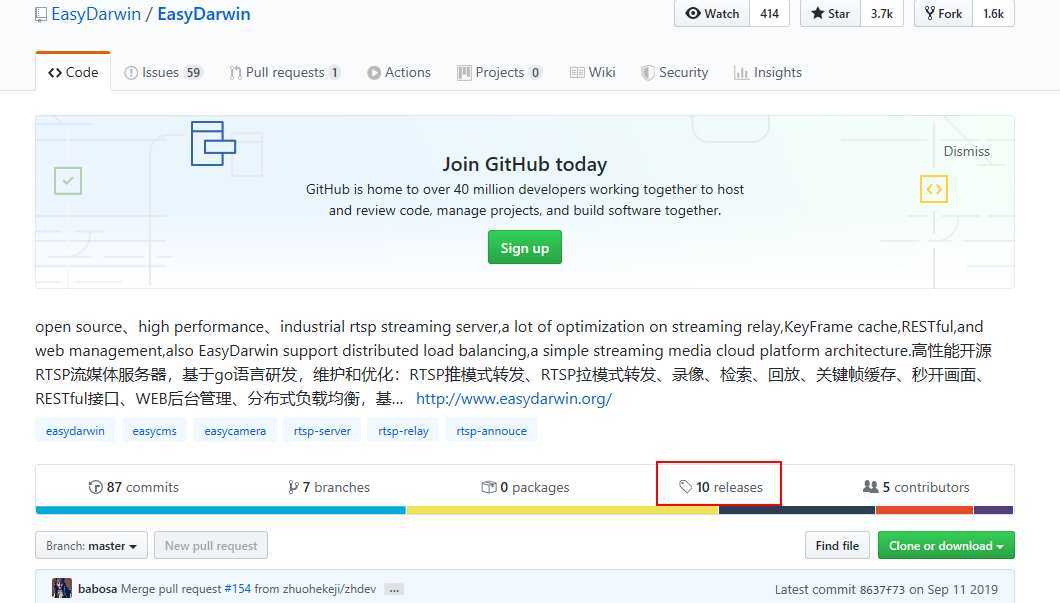Screen dimensions: 1060x603
Task: Click the 59 issues counter badge
Action: [x=193, y=73]
